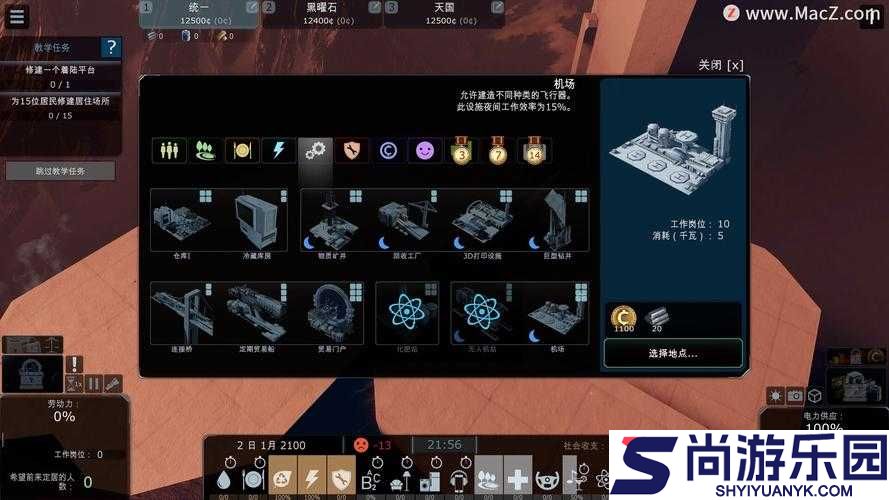Viewport: 889px width, 500px height.
Task: Switch to colony slot 2 黑曜石
Action: pos(321,14)
